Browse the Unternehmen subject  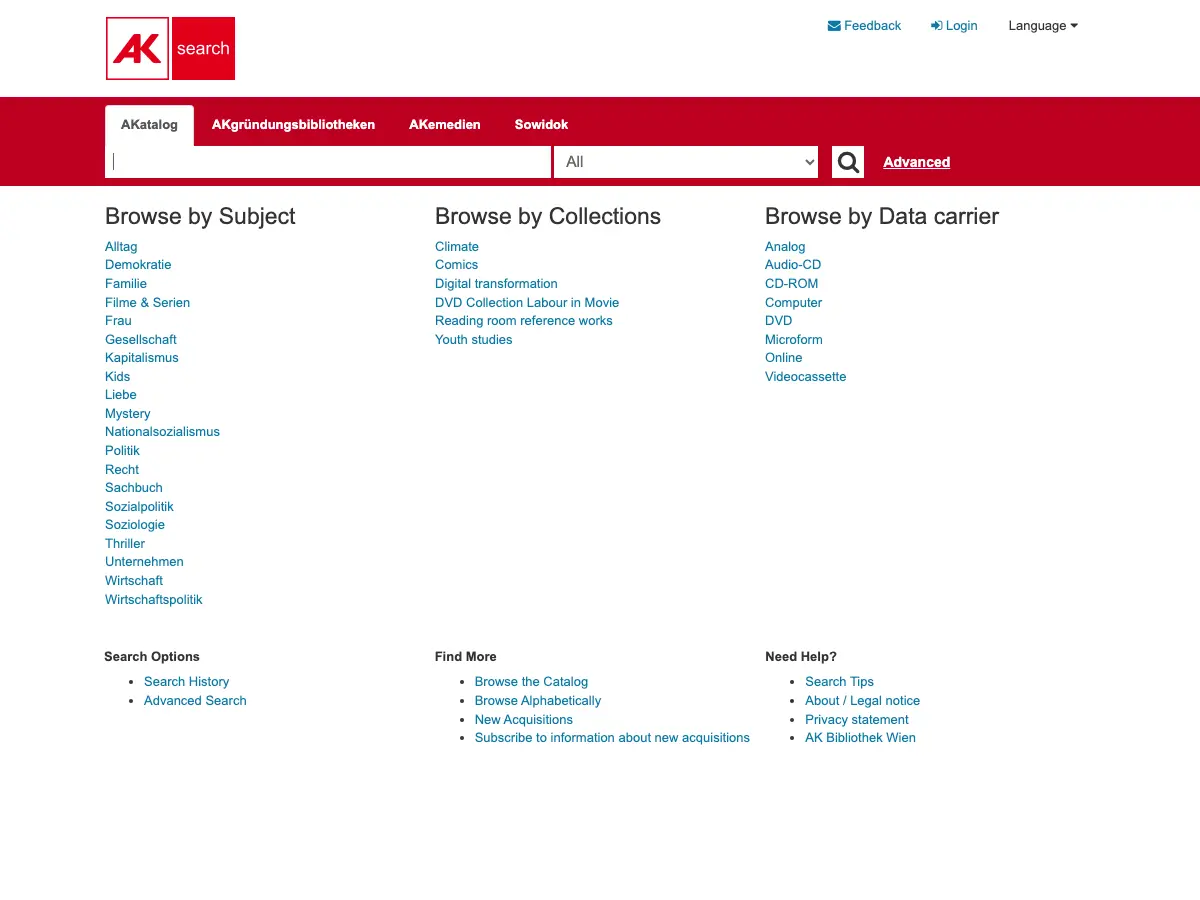point(144,562)
